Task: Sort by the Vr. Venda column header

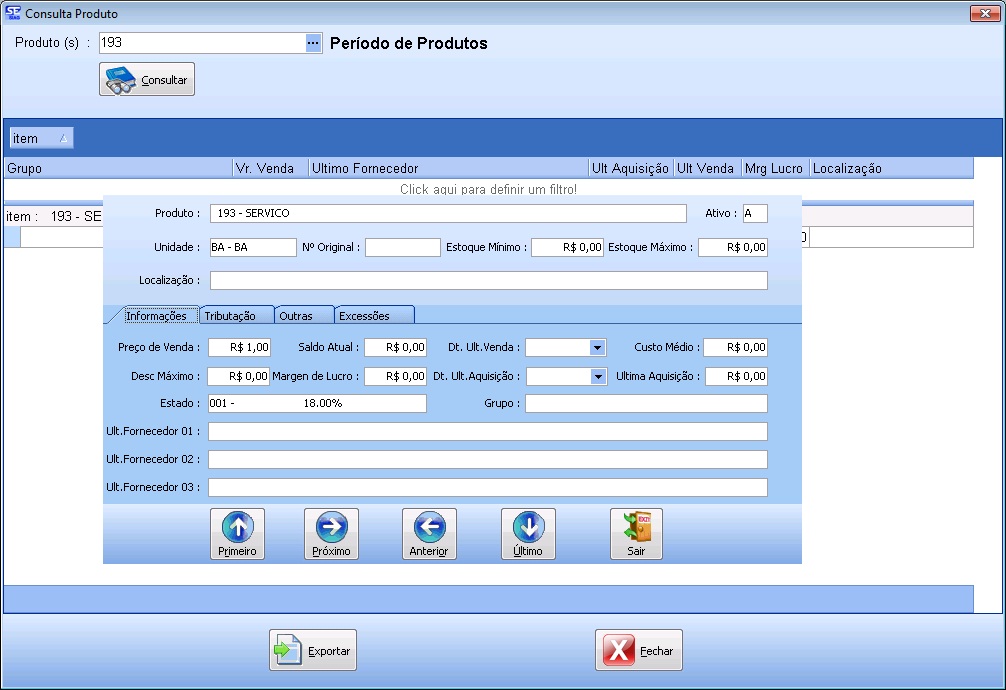Action: pos(269,169)
